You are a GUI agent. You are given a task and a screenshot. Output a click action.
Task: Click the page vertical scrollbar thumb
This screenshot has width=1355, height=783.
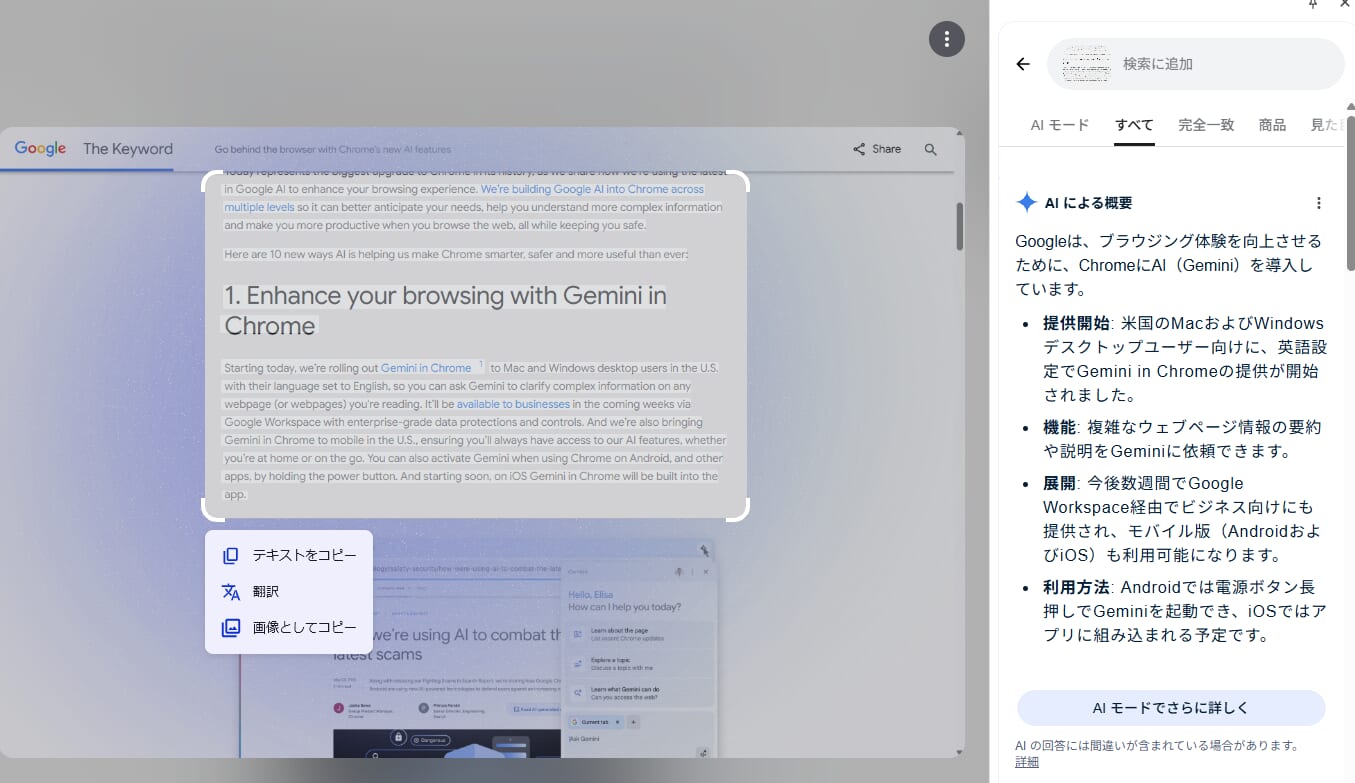[x=960, y=227]
